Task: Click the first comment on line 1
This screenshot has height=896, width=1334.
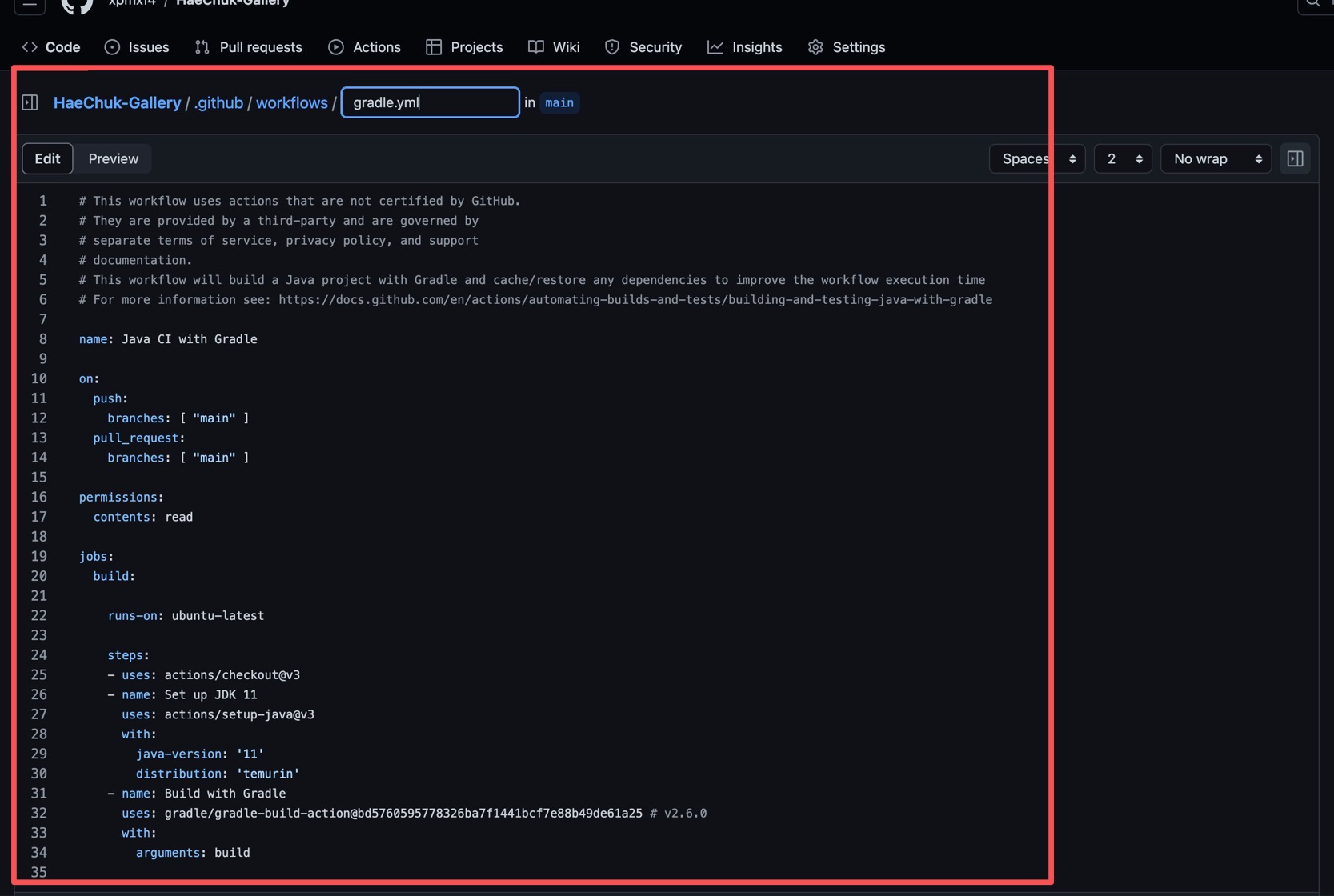Action: click(x=299, y=201)
